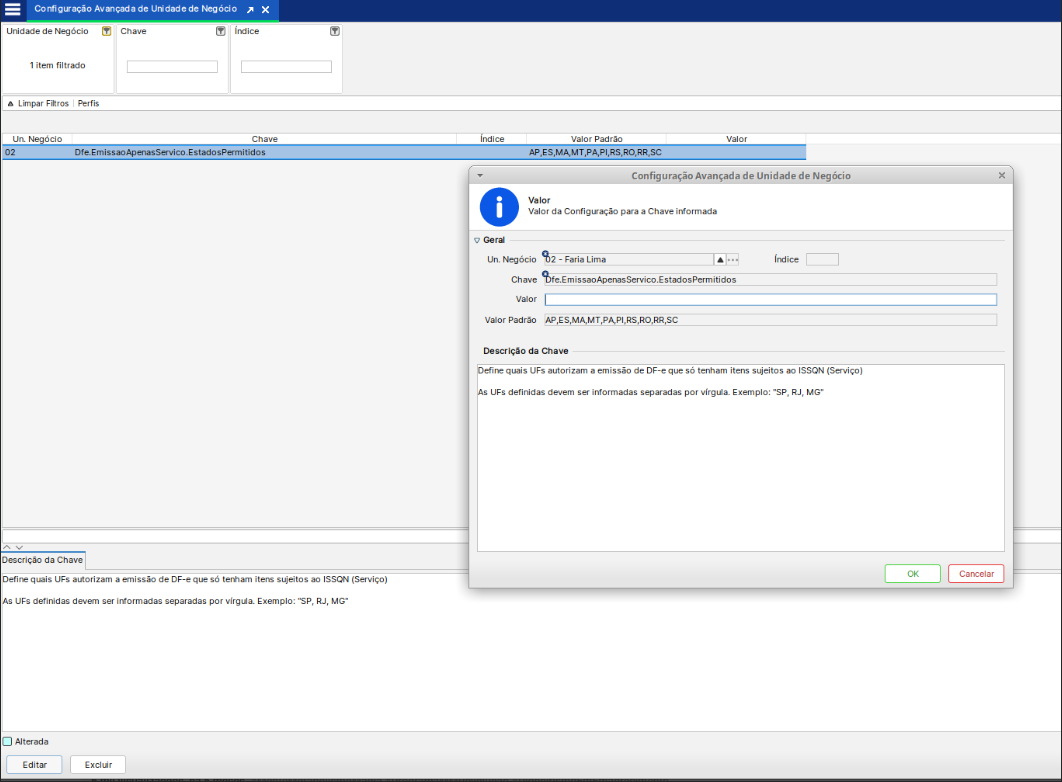
Task: Collapse filters panel via Limpar Filtros arrow
Action: 9,104
